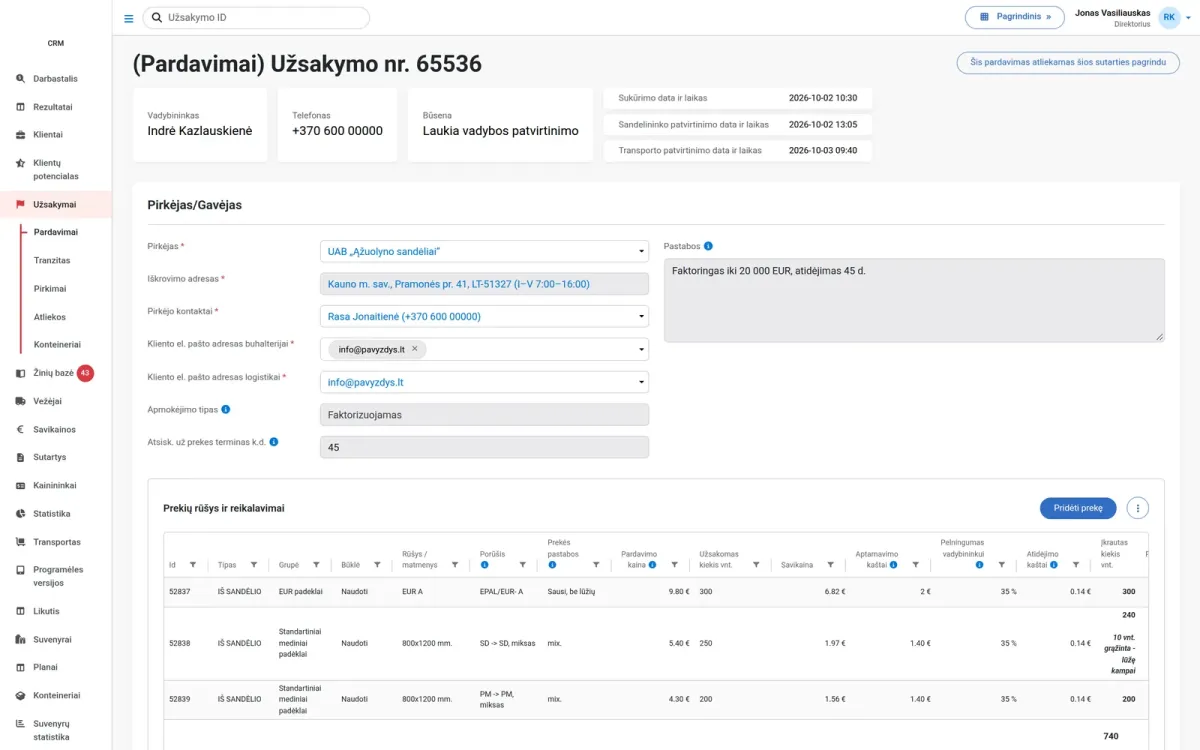Click the Pridėti prekę button

click(1078, 508)
